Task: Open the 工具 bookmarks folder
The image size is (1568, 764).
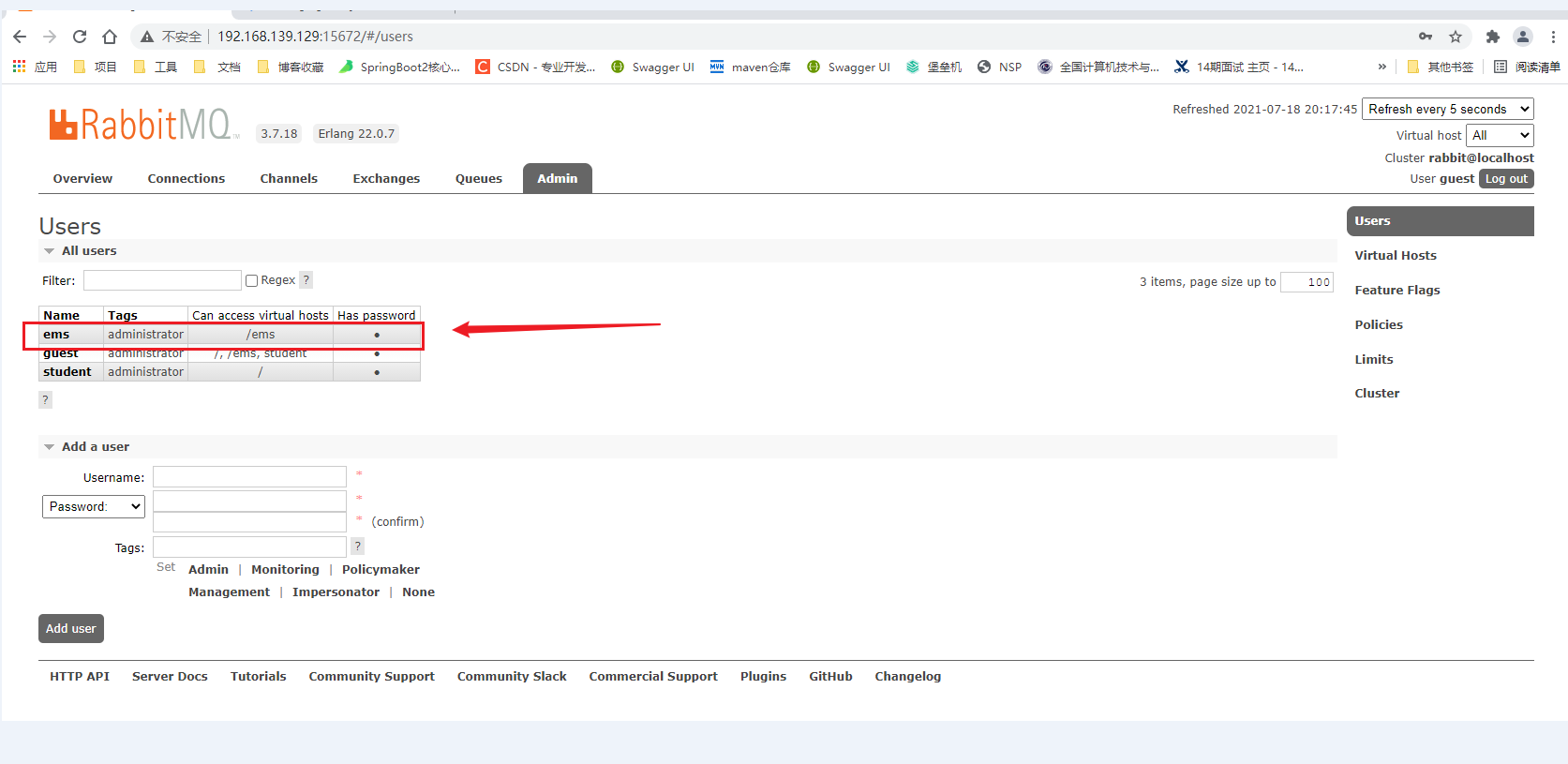Action: tap(155, 67)
